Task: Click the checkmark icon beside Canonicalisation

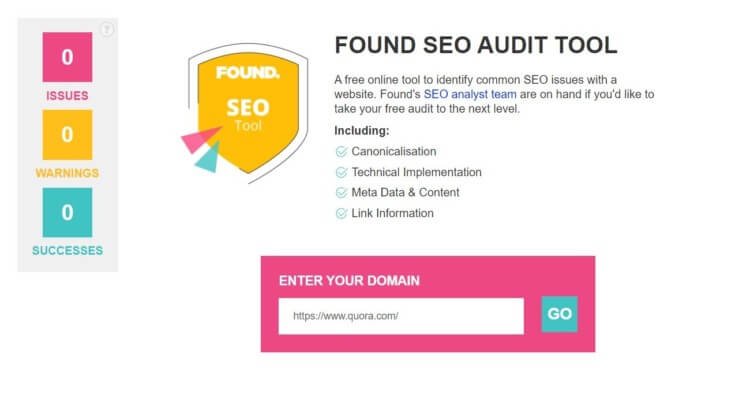Action: click(341, 152)
